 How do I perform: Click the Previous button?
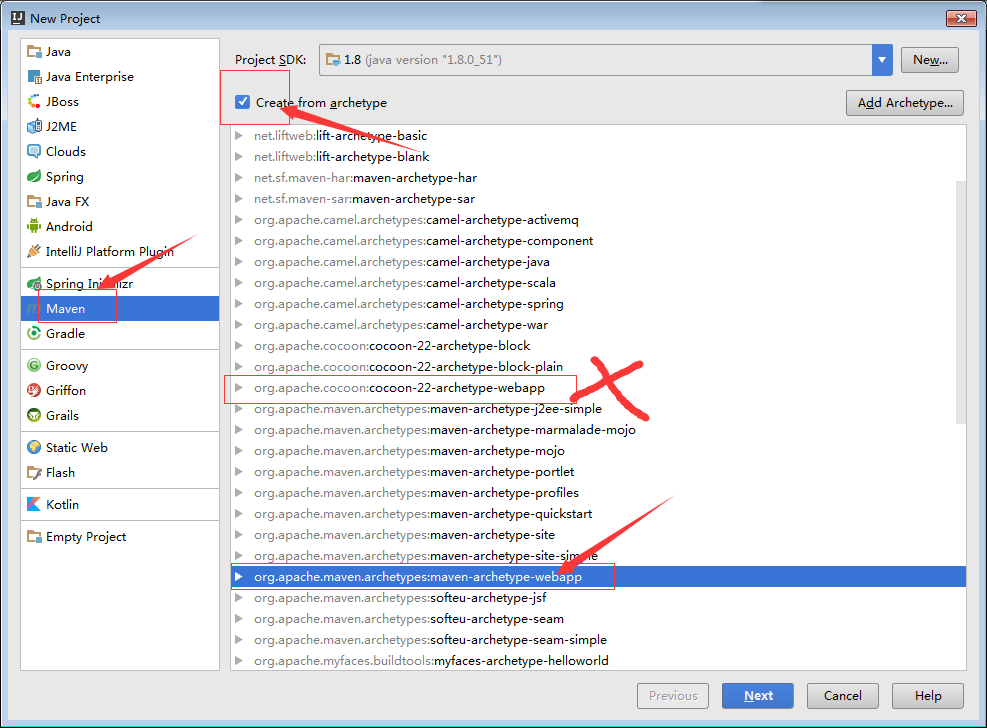click(673, 696)
